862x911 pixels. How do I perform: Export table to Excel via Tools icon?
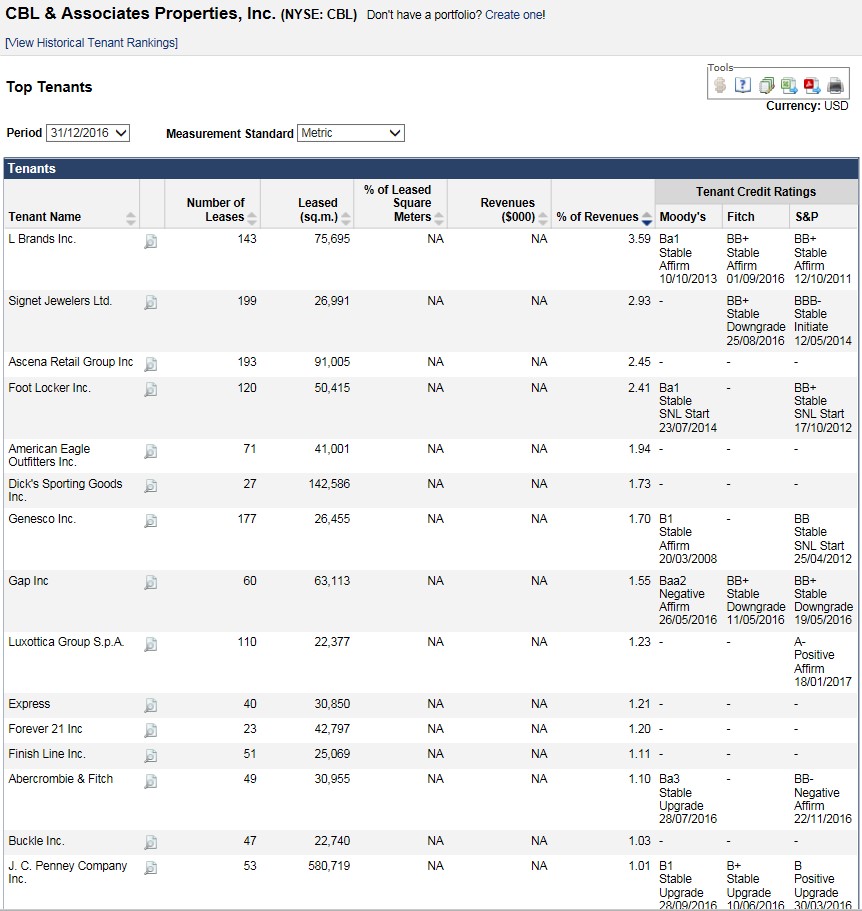point(789,86)
